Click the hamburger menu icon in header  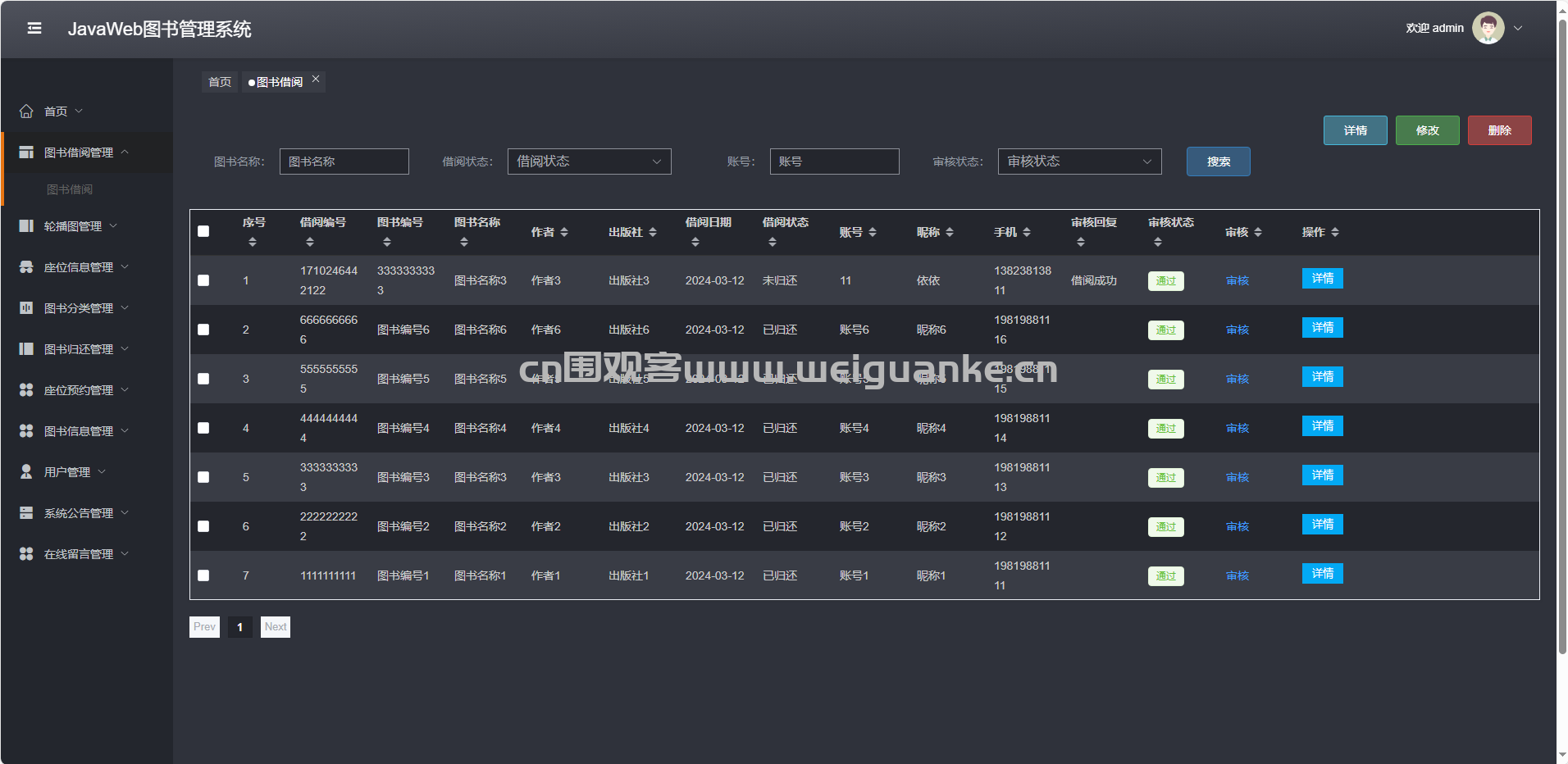click(34, 29)
